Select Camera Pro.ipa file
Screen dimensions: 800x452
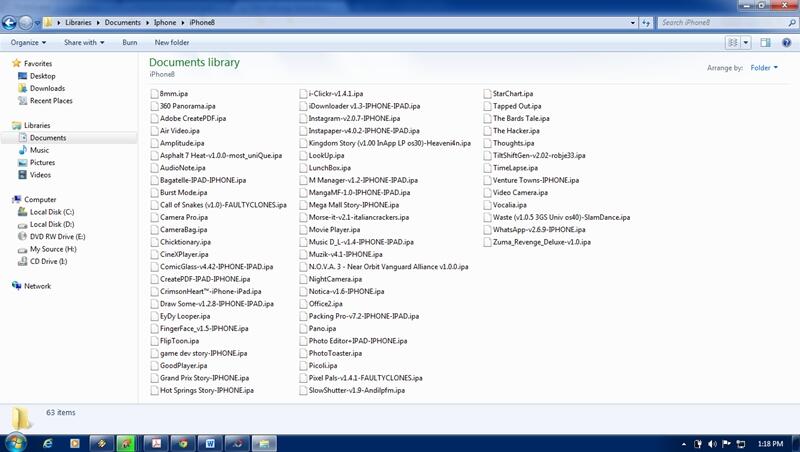pyautogui.click(x=184, y=217)
